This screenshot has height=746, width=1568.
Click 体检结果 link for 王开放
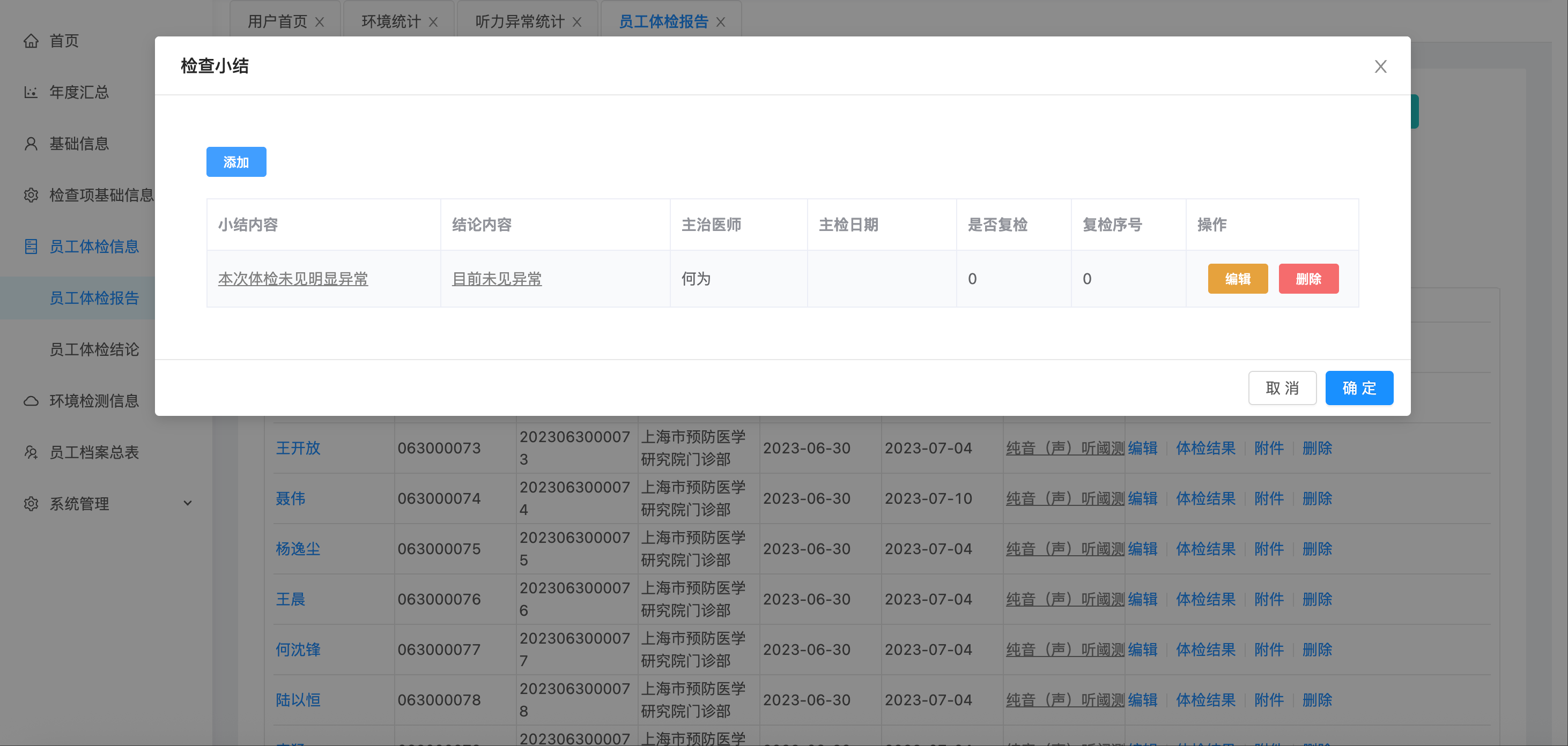point(1206,449)
